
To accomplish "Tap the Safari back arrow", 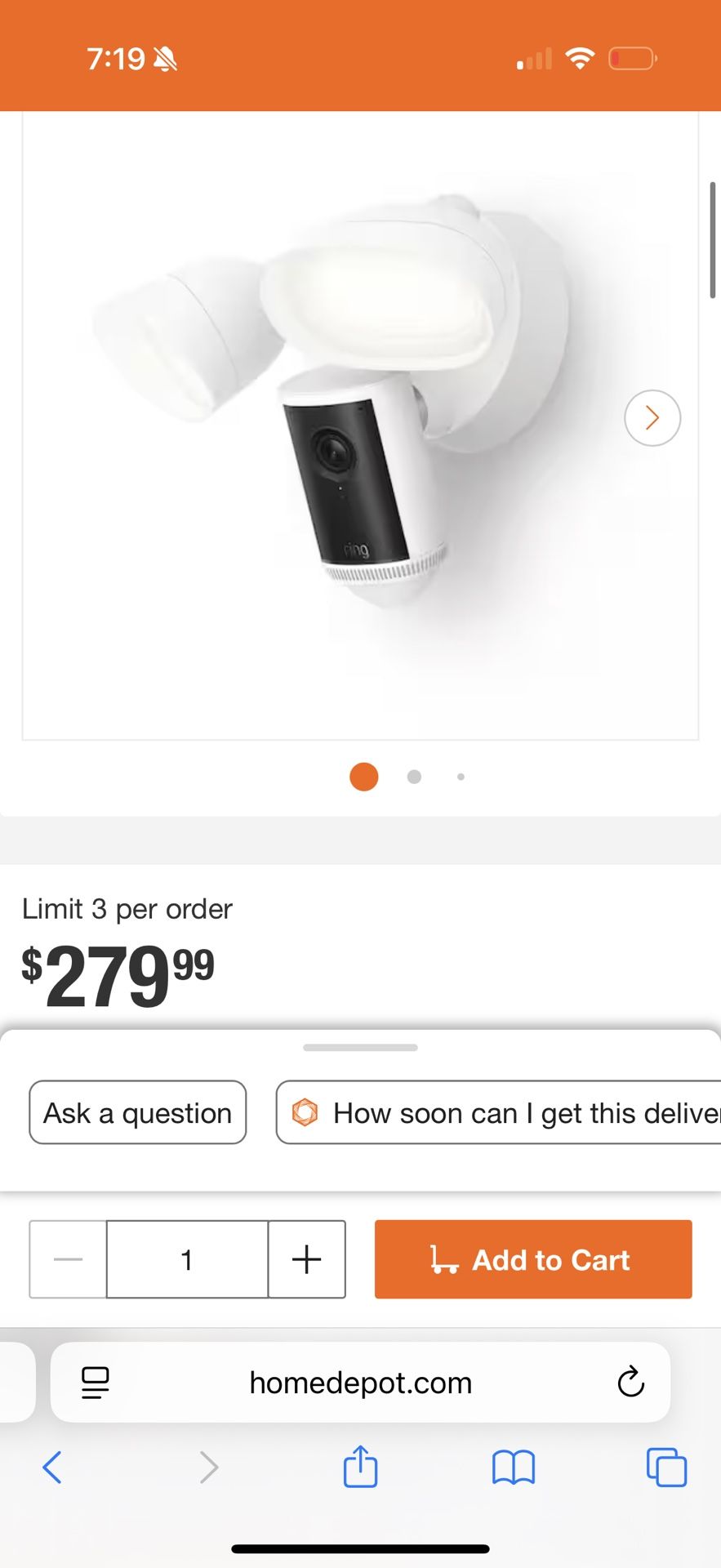I will pos(52,1467).
